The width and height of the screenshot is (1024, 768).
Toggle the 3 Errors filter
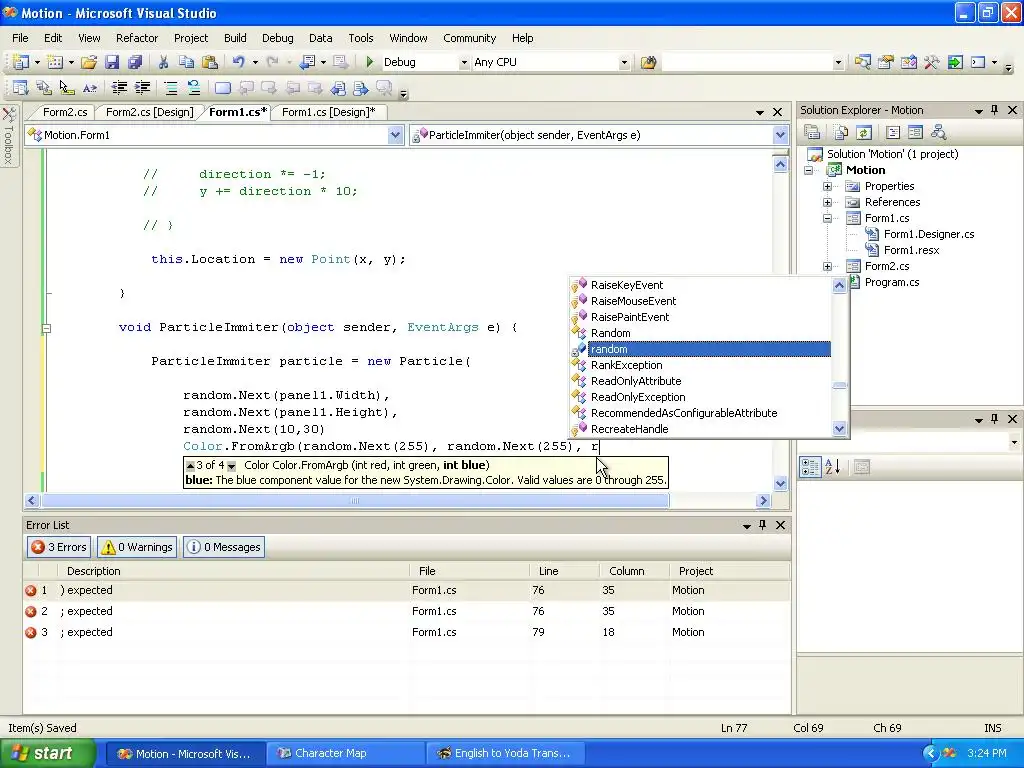[58, 547]
